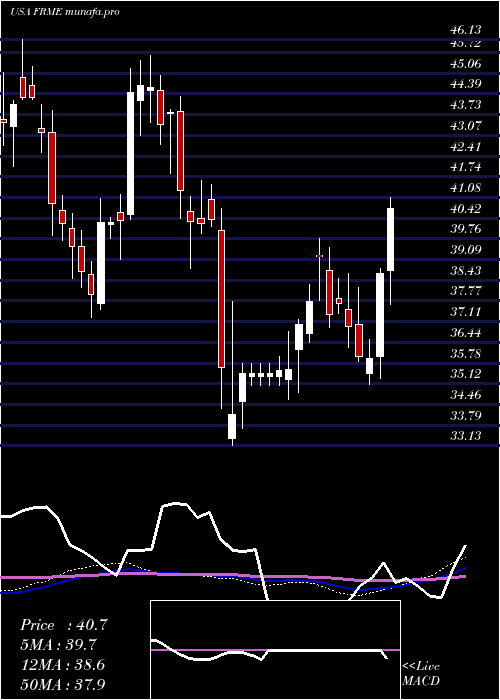Select the 45.06 price axis label
The width and height of the screenshot is (500, 700).
(x=466, y=64)
